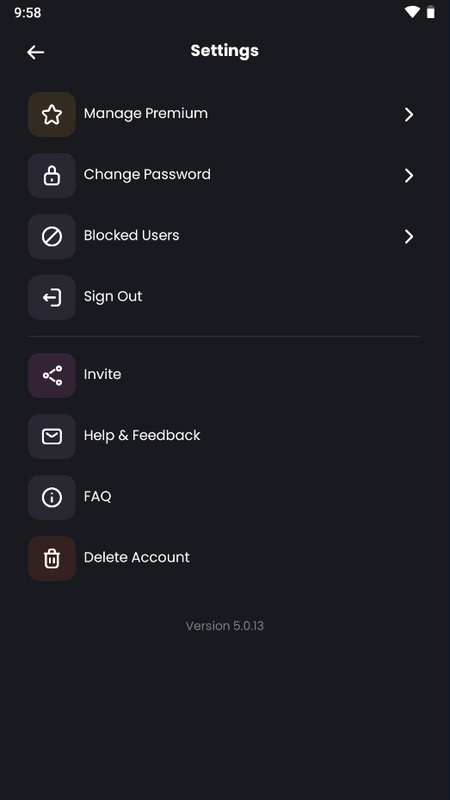
Task: Open the Change Password chevron arrow
Action: point(409,176)
